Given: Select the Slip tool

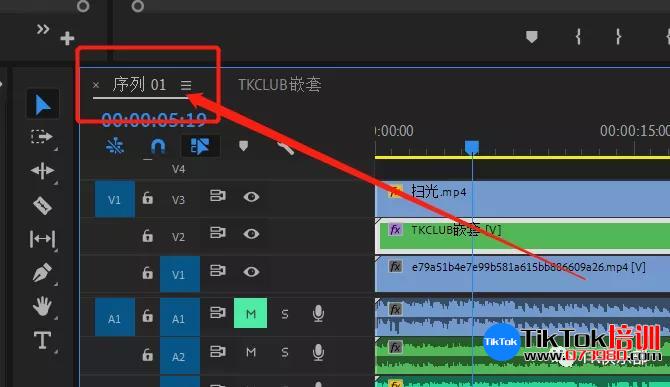Looking at the screenshot, I should coord(42,238).
